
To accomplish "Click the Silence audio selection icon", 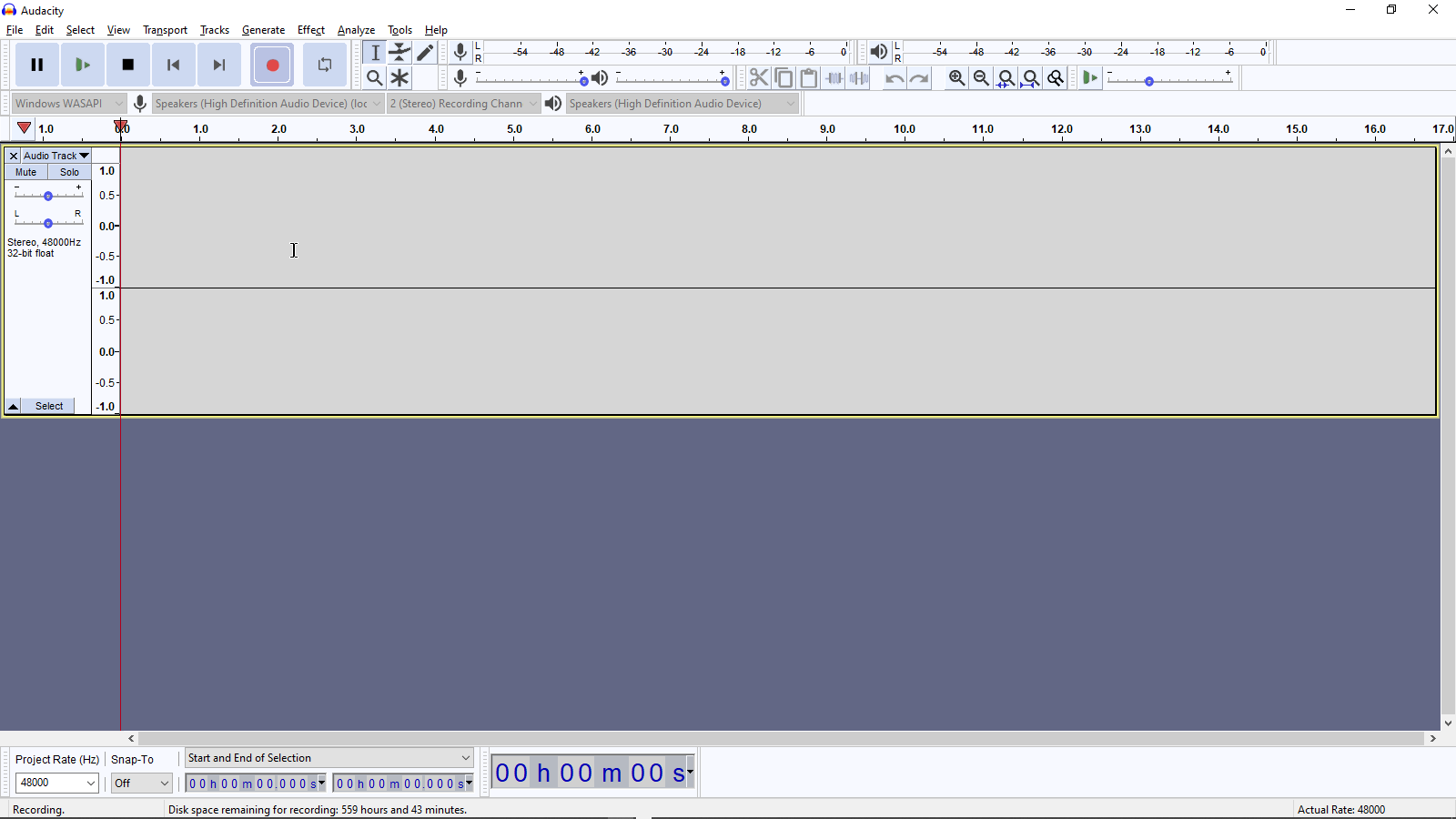I will 859,78.
